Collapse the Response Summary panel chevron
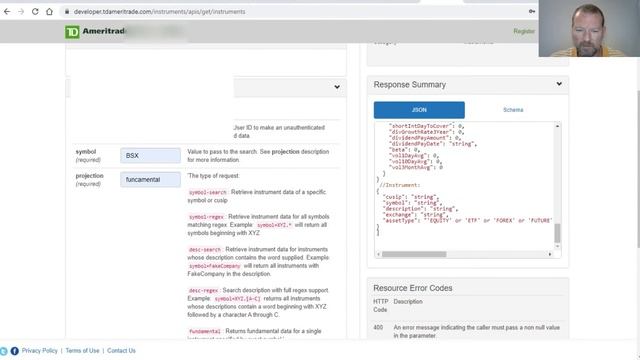 click(559, 84)
